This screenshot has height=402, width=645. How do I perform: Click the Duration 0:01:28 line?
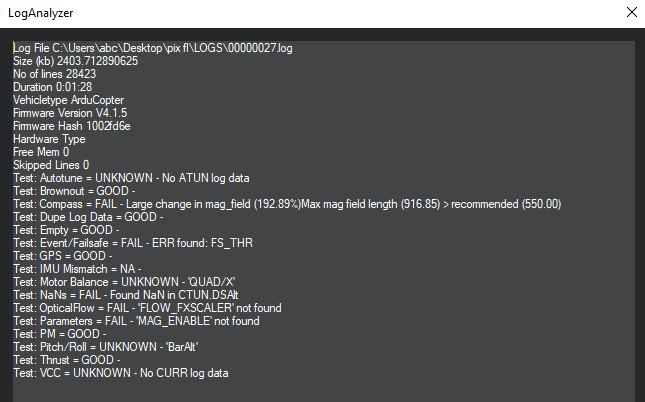[52, 87]
